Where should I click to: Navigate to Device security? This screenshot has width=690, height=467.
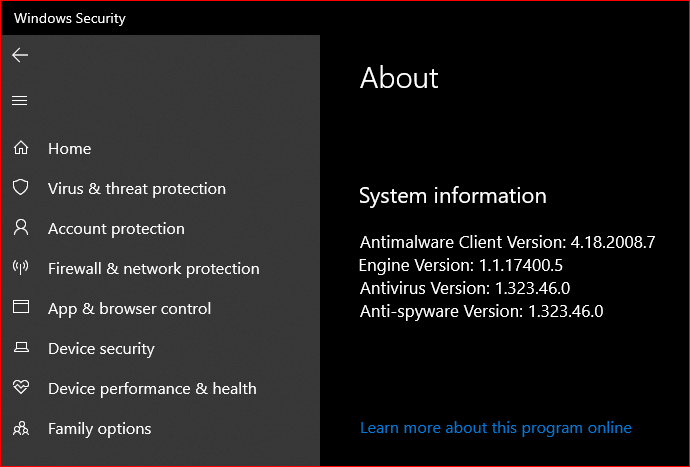pyautogui.click(x=101, y=349)
